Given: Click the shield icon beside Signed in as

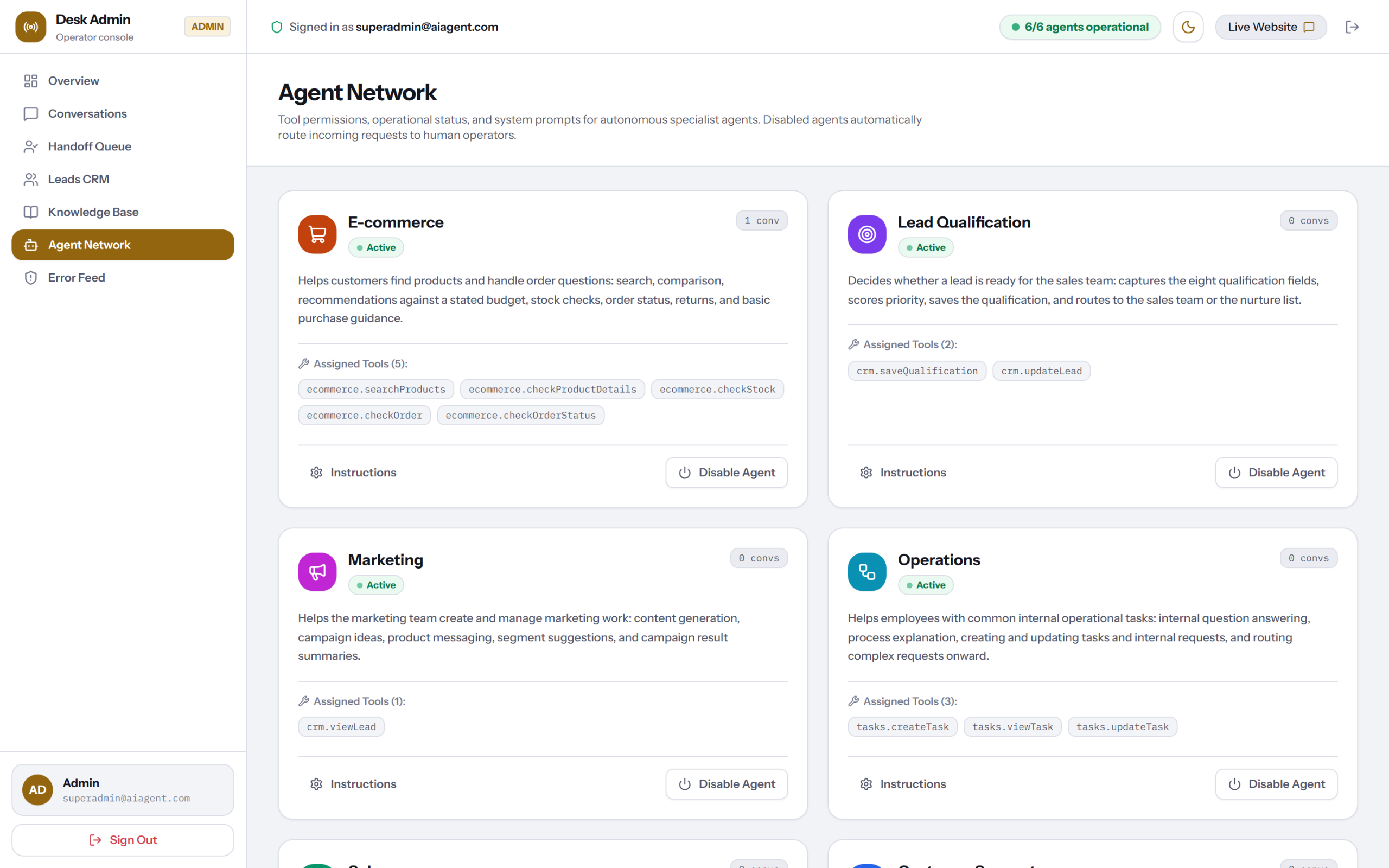Looking at the screenshot, I should [277, 27].
